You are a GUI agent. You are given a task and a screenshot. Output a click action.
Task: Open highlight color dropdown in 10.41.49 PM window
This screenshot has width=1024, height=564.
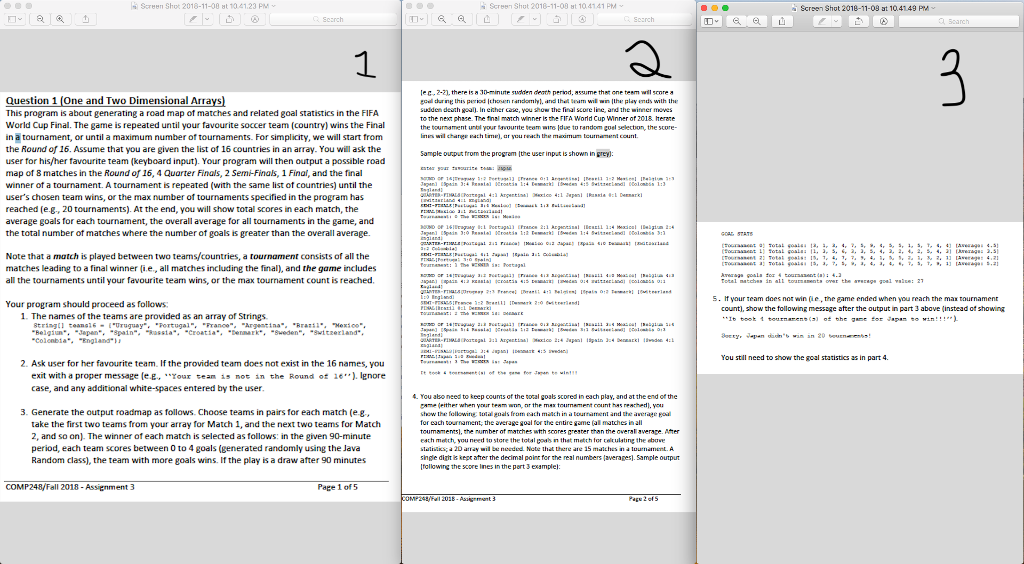click(x=837, y=22)
